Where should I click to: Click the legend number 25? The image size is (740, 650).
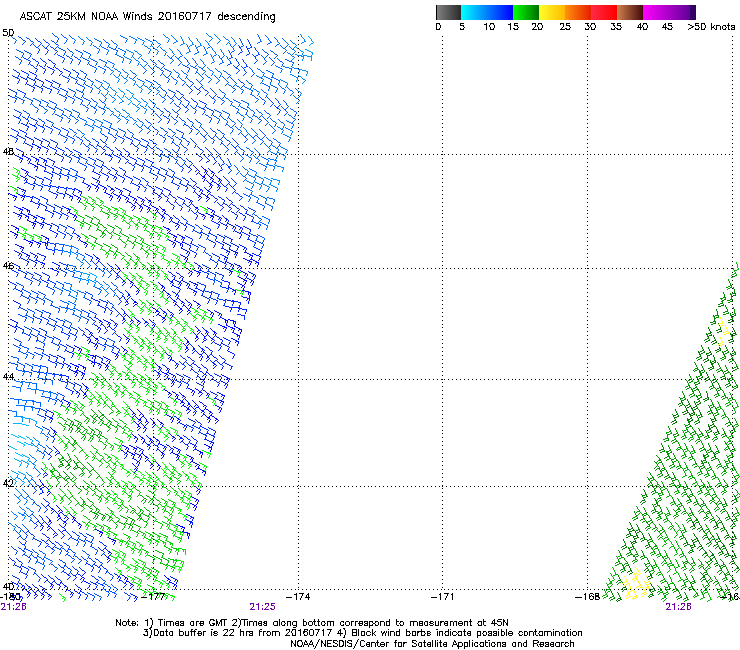point(565,26)
